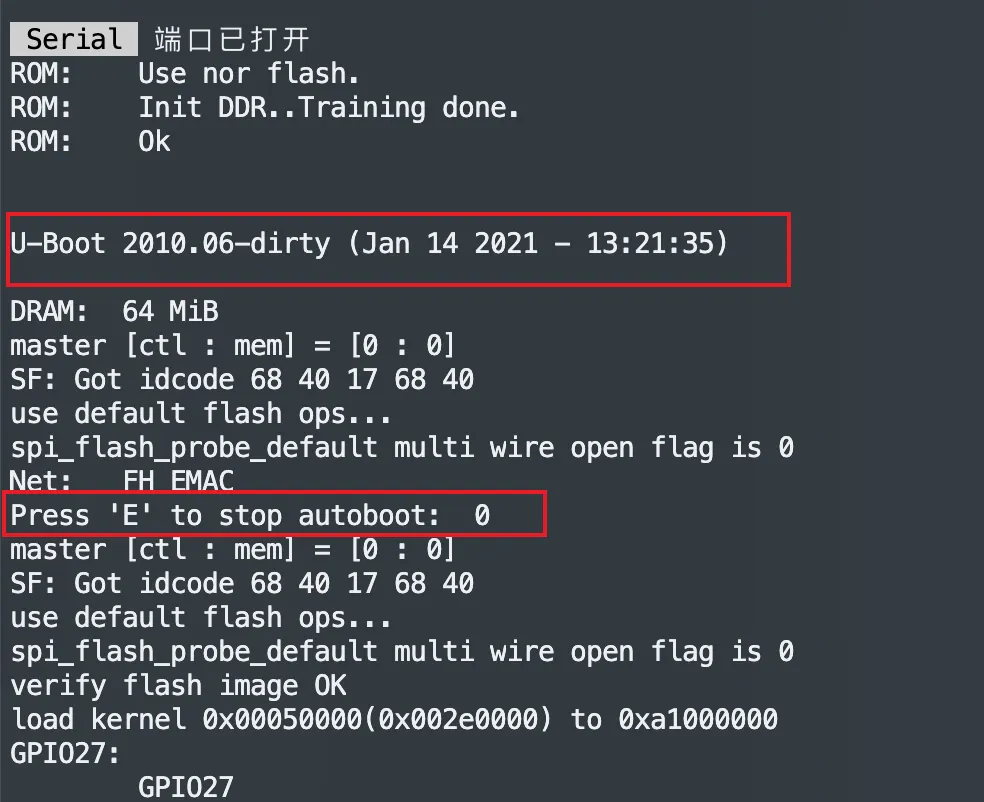Screen dimensions: 984x802
Task: Click the first 'master [ctl : mem]' line
Action: click(232, 345)
